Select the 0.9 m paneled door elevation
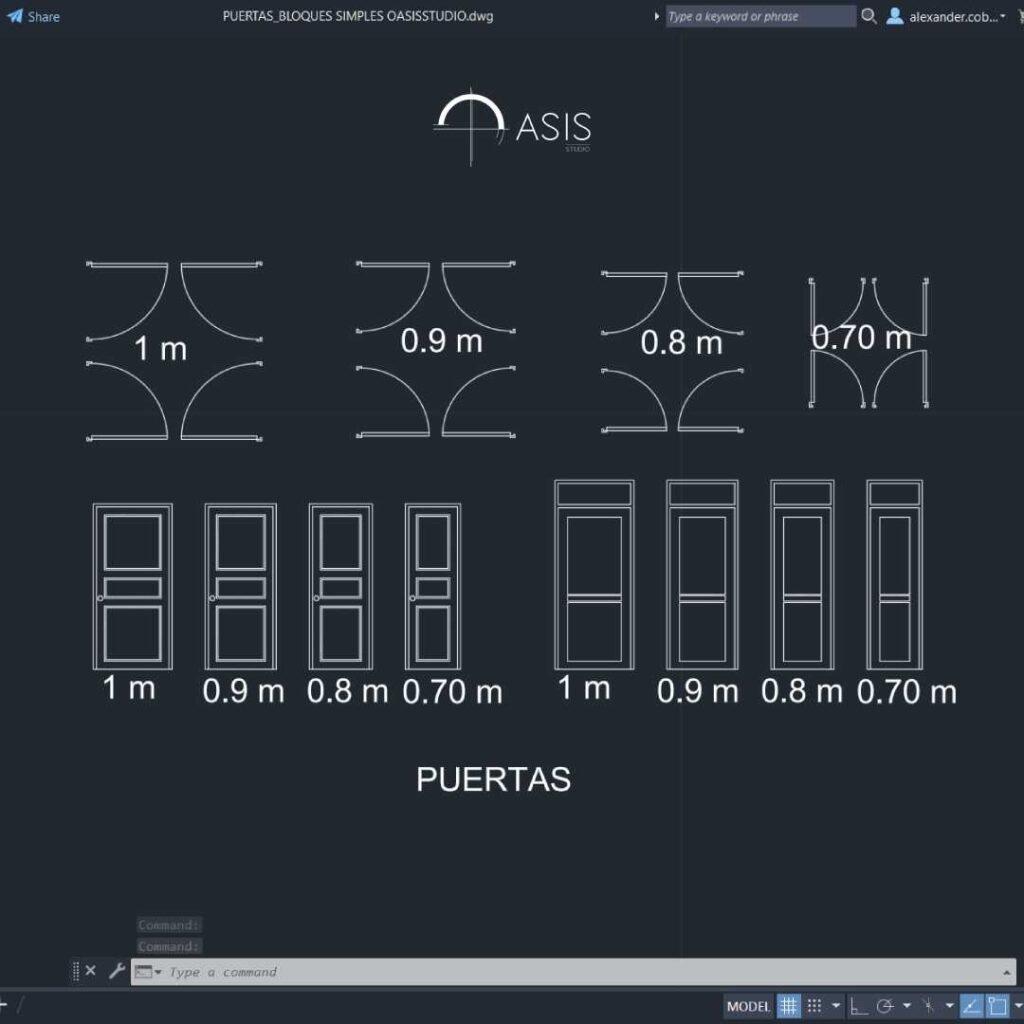 click(x=240, y=586)
